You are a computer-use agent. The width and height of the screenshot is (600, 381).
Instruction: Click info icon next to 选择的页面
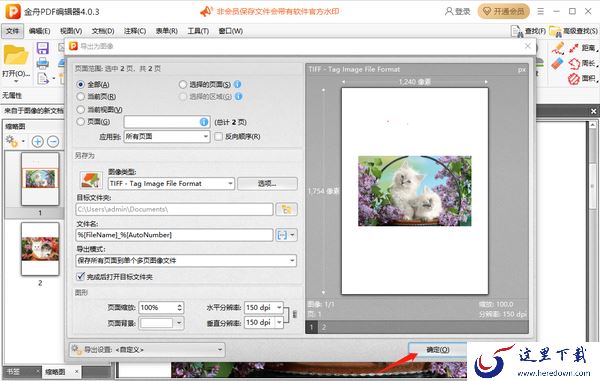[237, 84]
